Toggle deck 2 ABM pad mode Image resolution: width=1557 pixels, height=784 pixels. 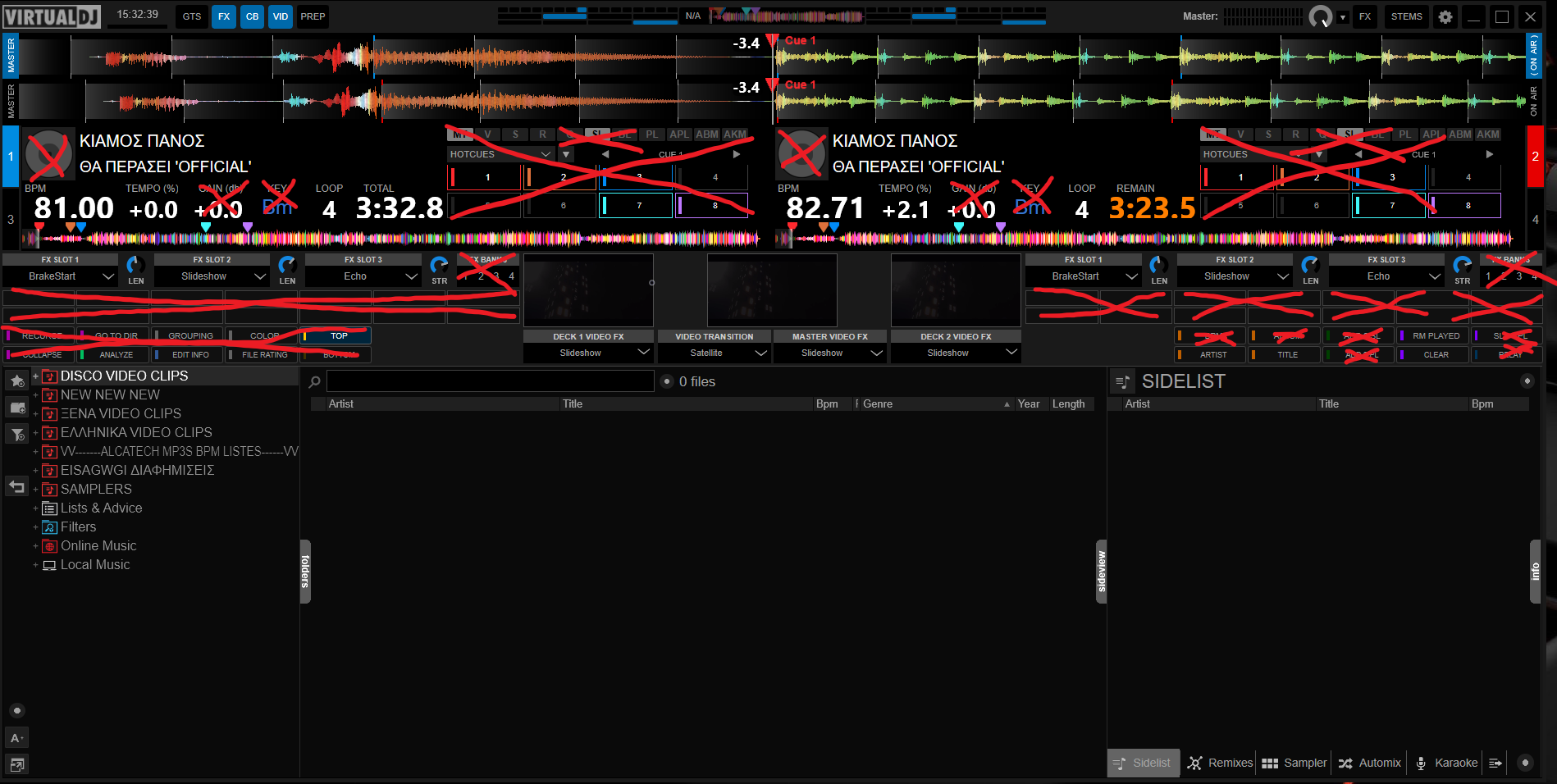point(1460,134)
